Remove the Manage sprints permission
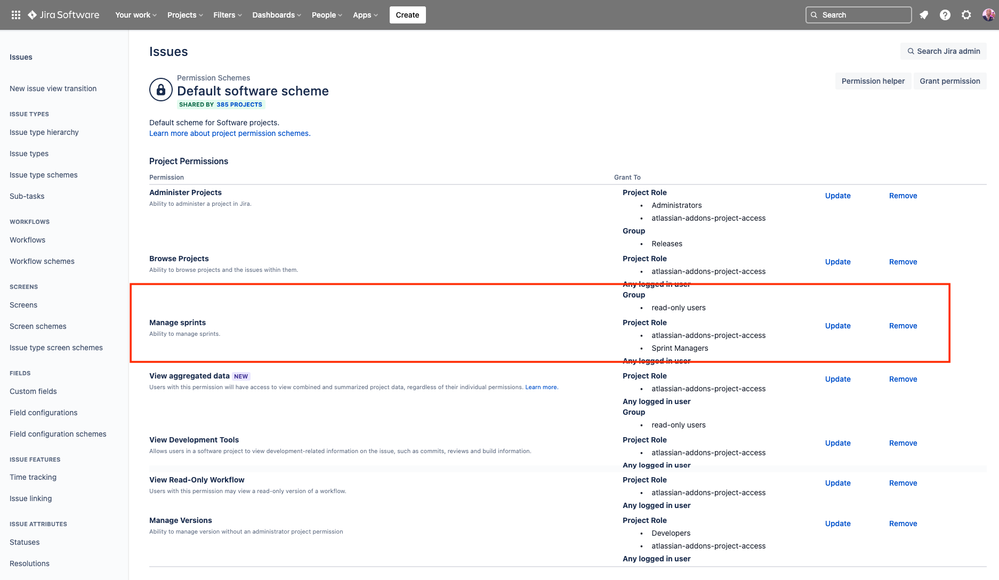This screenshot has width=999, height=580. [903, 326]
